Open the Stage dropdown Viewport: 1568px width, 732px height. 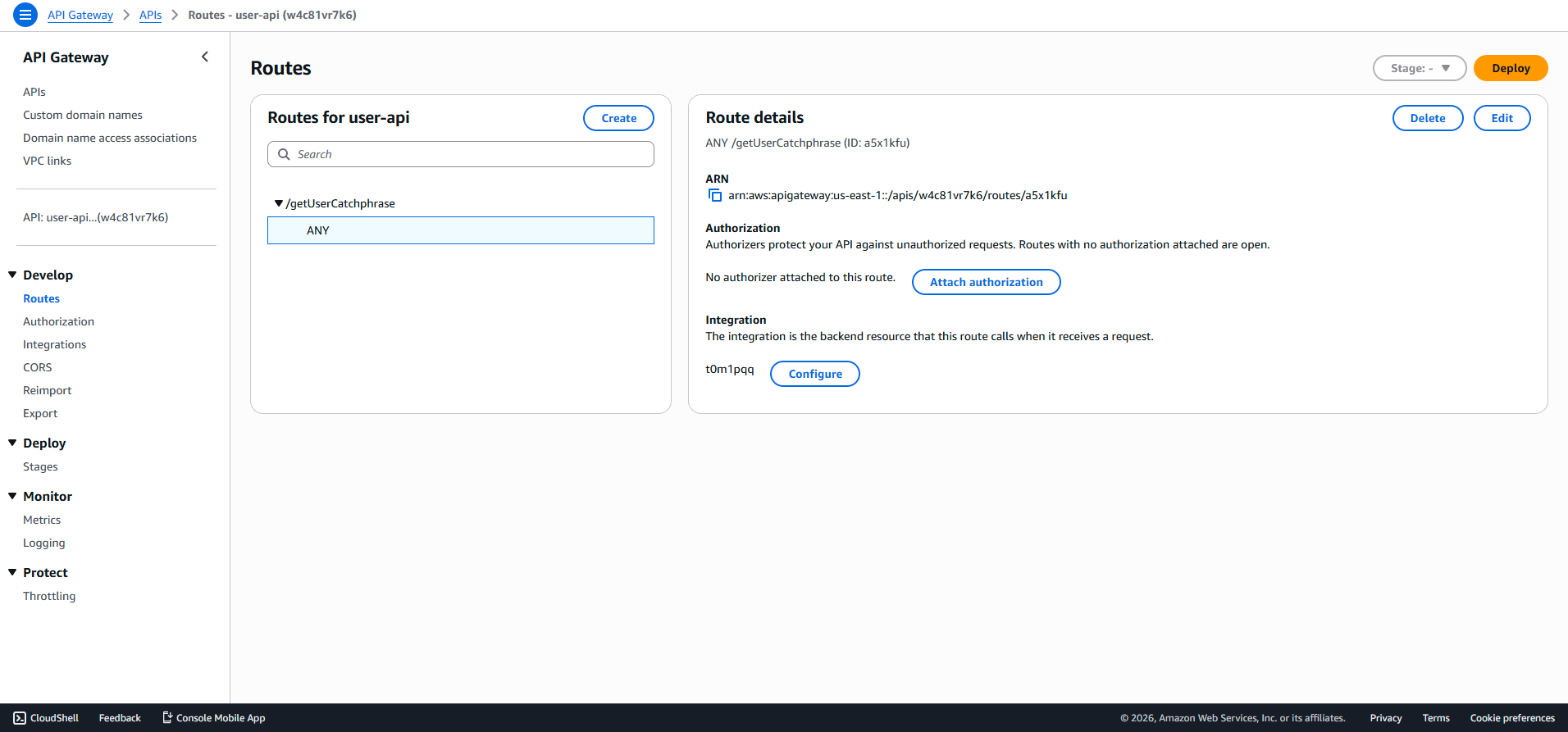pyautogui.click(x=1420, y=68)
